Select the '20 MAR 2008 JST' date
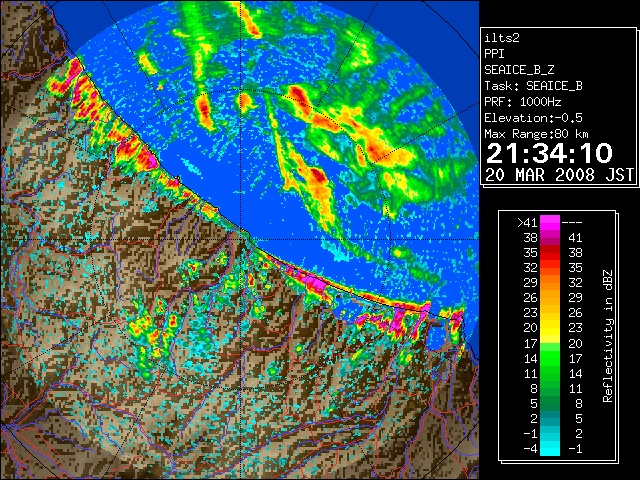The width and height of the screenshot is (640, 480). [559, 175]
